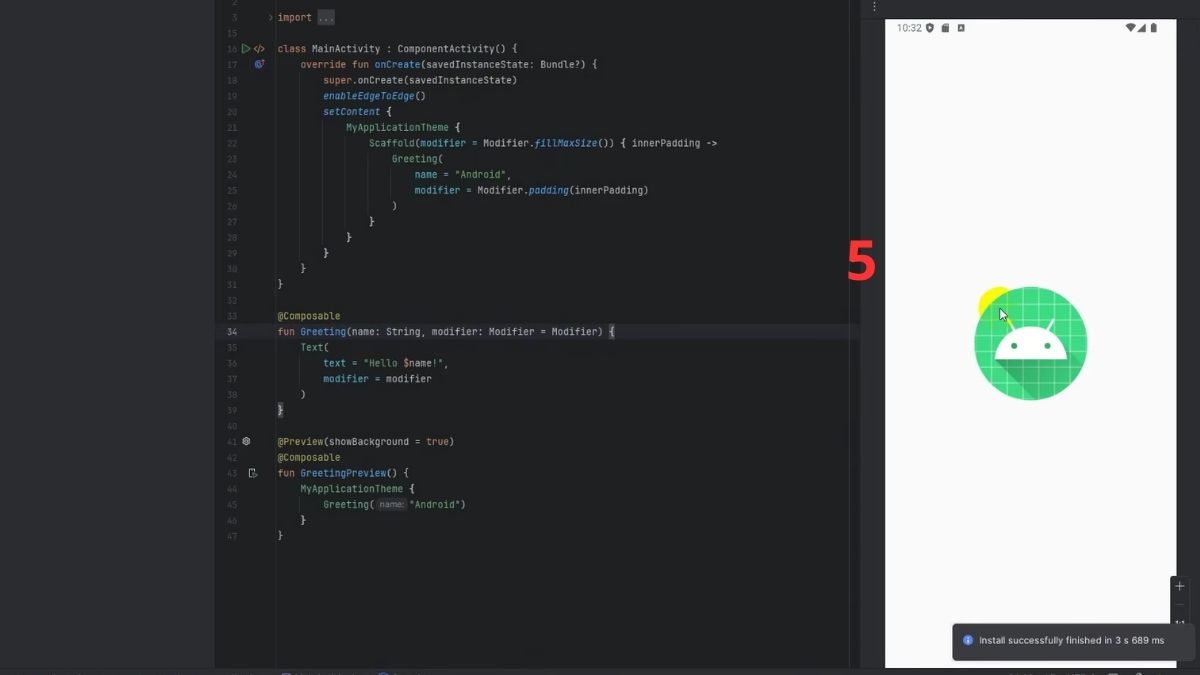The width and height of the screenshot is (1200, 675).
Task: Click the 10:32 clock on emulator
Action: click(x=909, y=28)
